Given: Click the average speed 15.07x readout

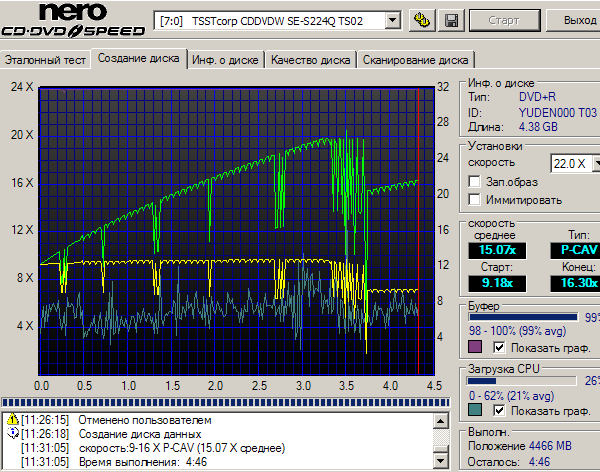Looking at the screenshot, I should click(497, 250).
